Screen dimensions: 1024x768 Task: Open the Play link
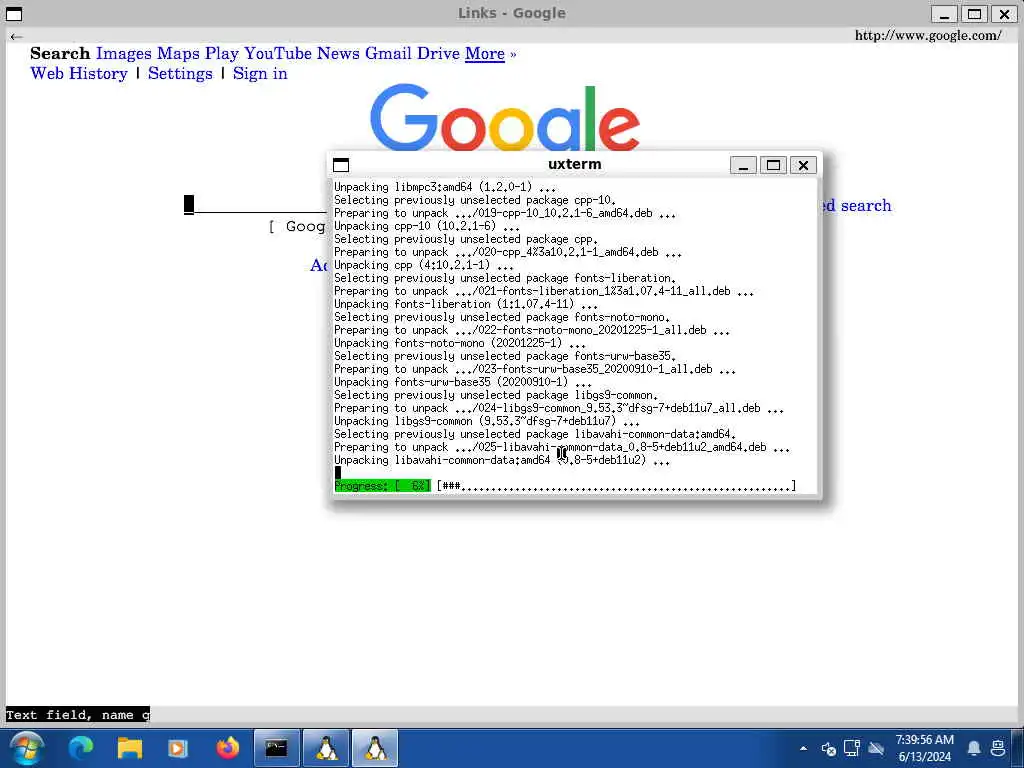pos(221,54)
